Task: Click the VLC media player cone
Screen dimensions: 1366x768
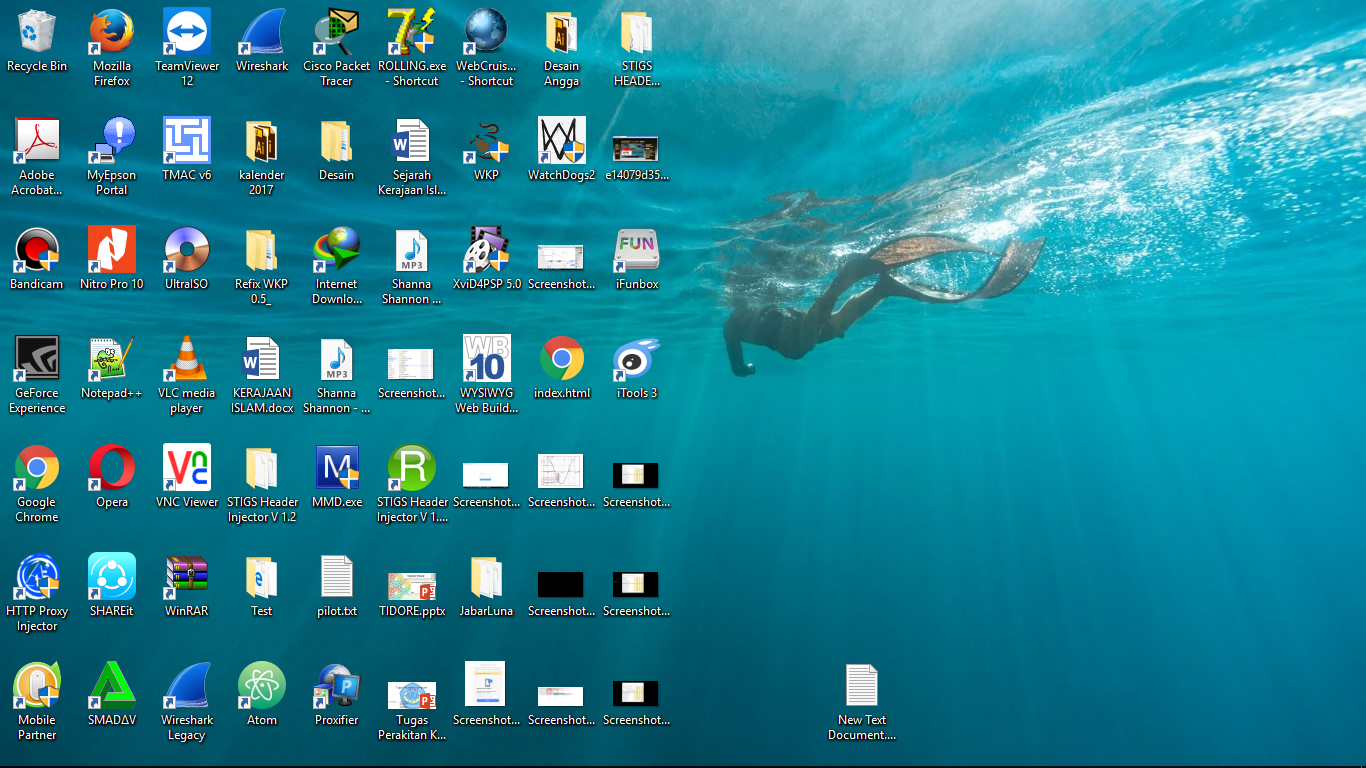Action: [187, 359]
